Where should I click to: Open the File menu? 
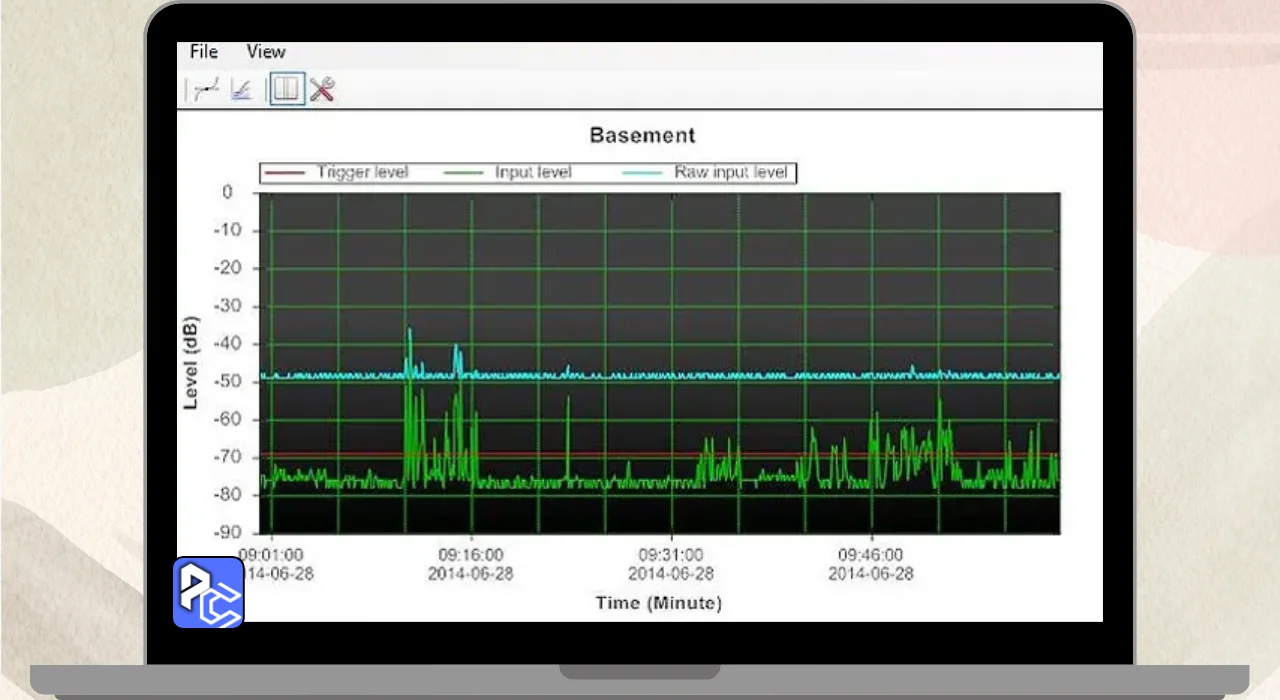pos(203,52)
